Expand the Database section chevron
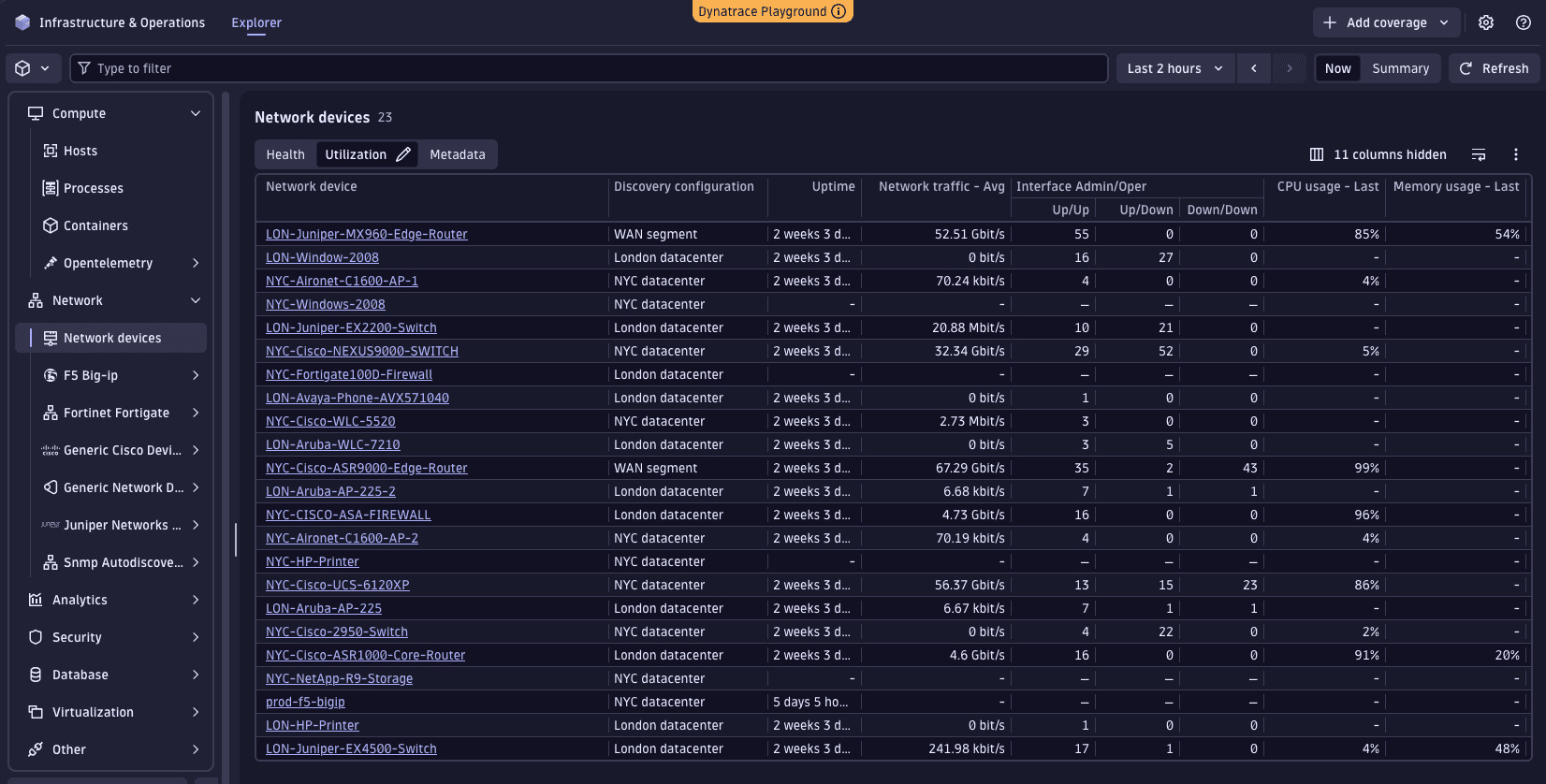Viewport: 1546px width, 784px height. click(x=196, y=675)
